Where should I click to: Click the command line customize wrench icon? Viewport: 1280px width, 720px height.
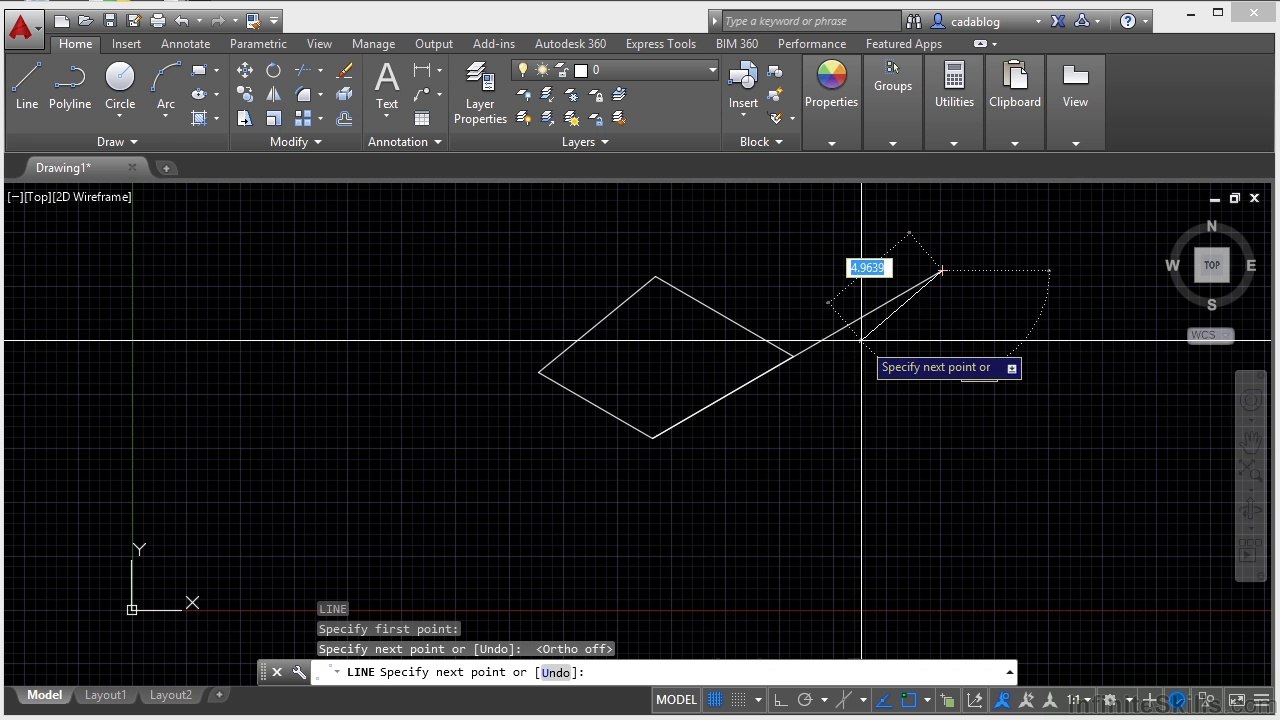click(299, 672)
